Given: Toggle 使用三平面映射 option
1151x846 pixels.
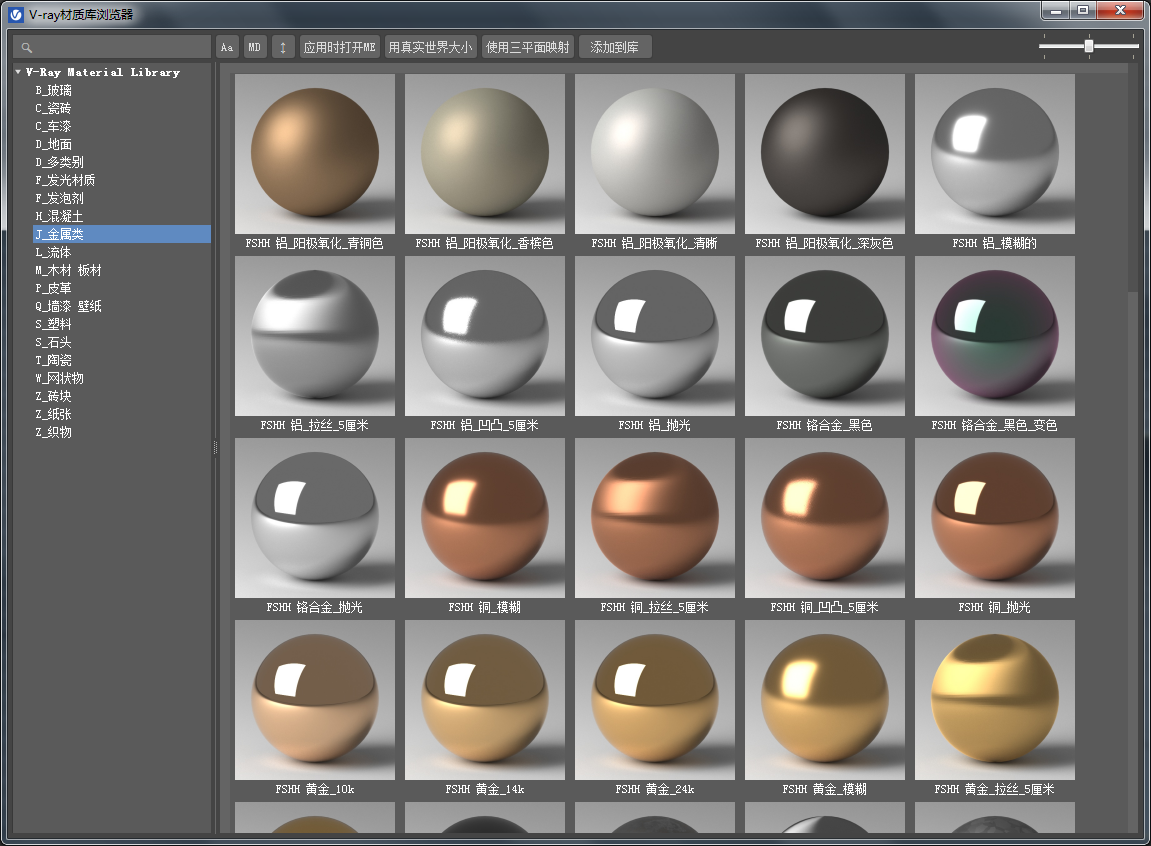Looking at the screenshot, I should [527, 47].
